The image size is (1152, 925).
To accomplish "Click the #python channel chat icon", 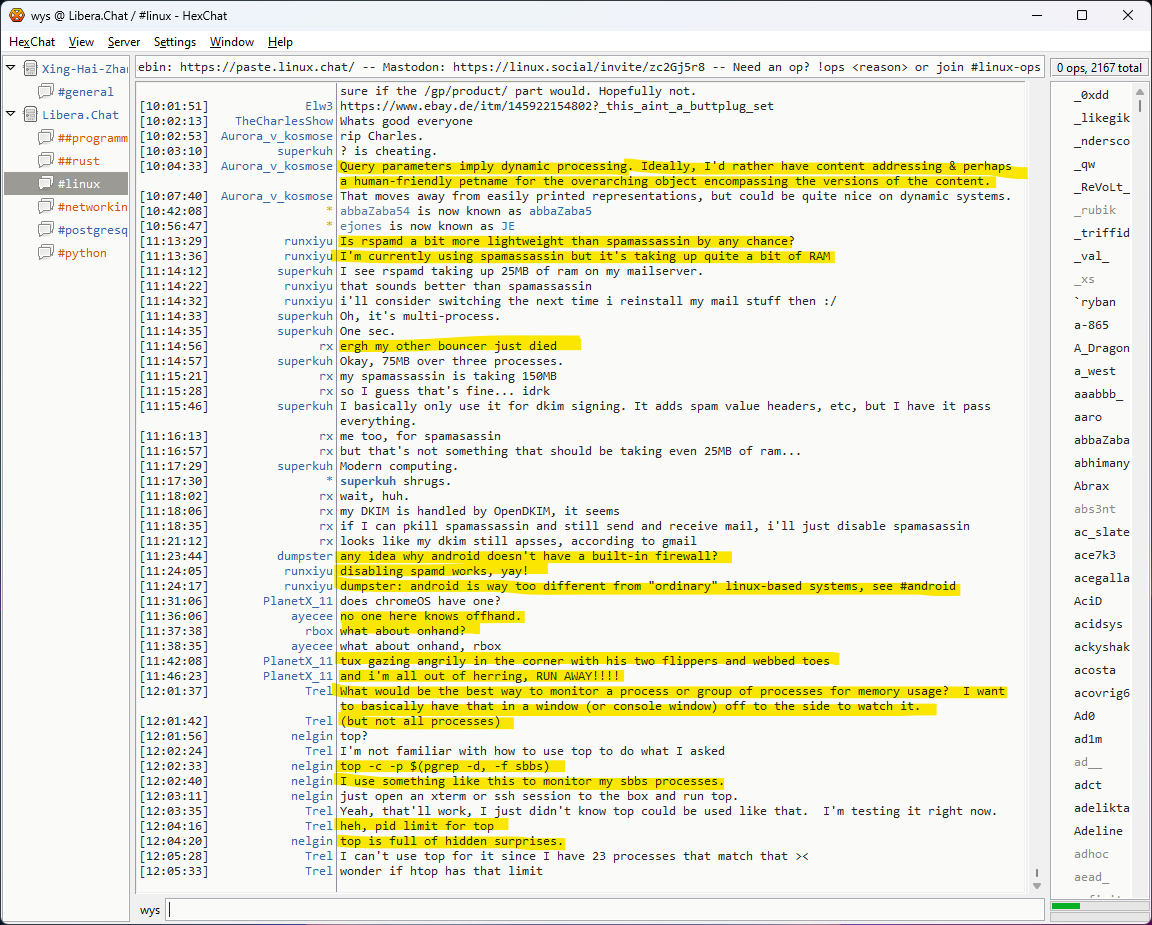I will pos(46,253).
